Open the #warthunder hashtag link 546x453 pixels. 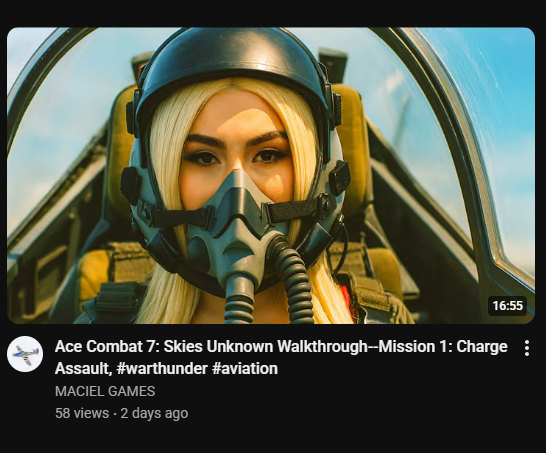pos(162,368)
